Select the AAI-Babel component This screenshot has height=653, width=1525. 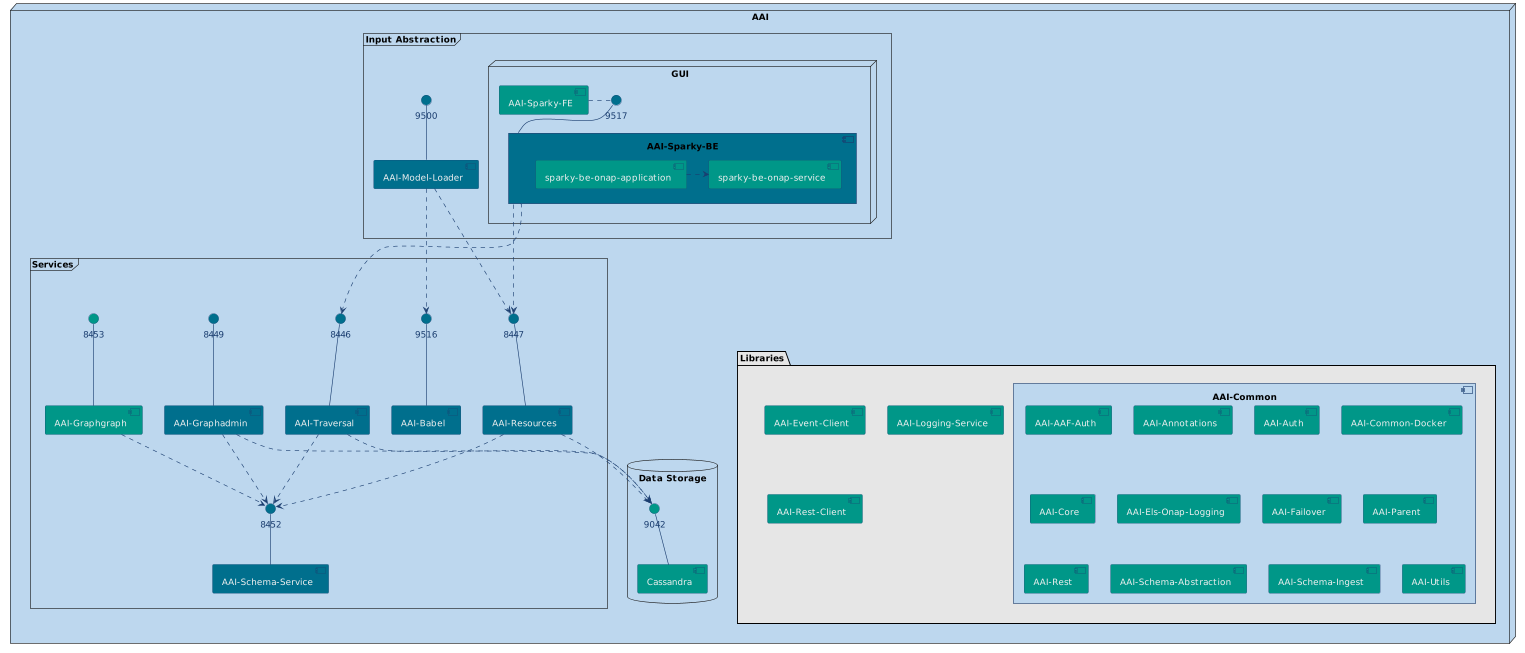pos(426,420)
